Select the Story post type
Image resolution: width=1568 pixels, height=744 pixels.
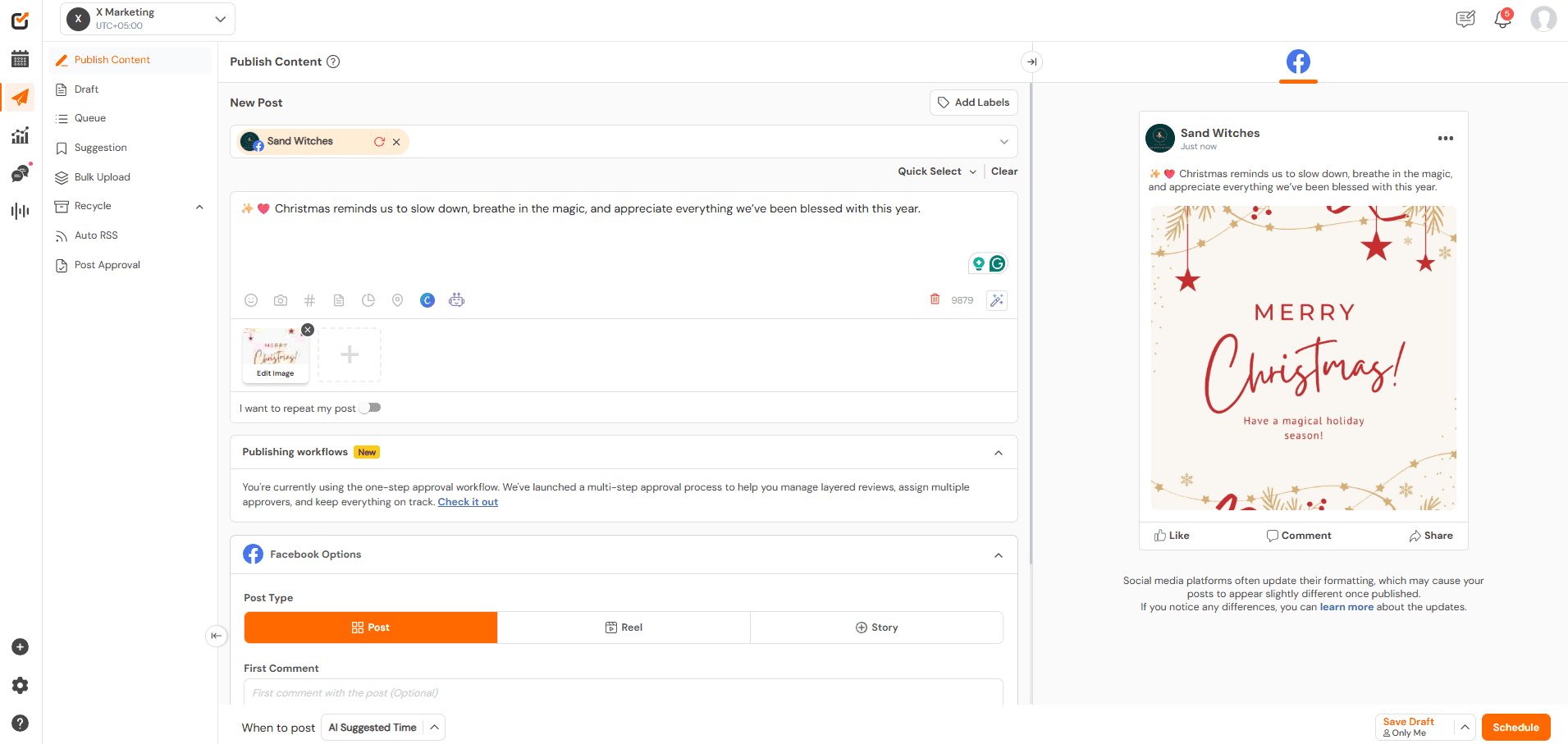pyautogui.click(x=876, y=627)
